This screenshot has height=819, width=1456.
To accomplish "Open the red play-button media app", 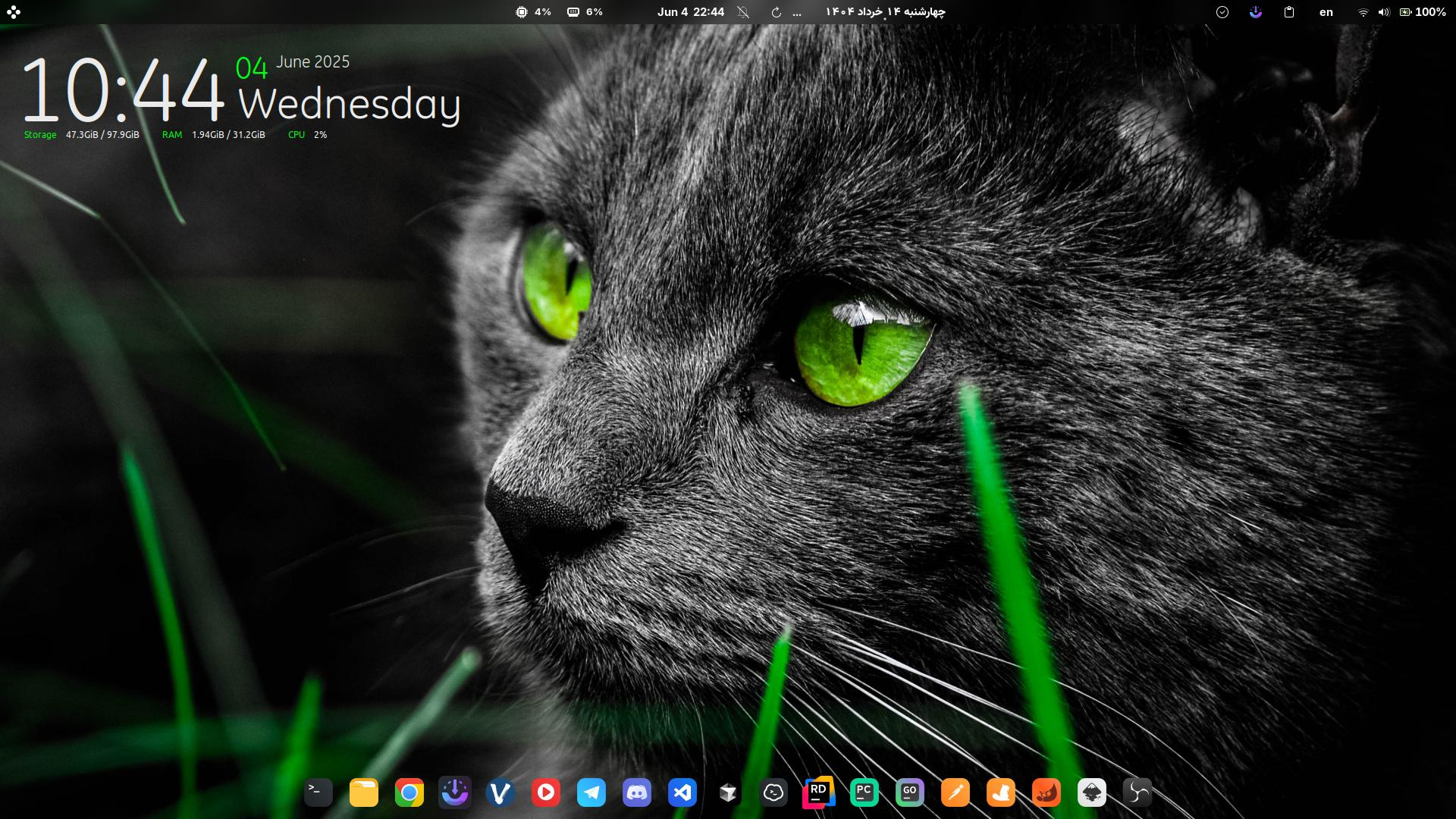I will (546, 792).
